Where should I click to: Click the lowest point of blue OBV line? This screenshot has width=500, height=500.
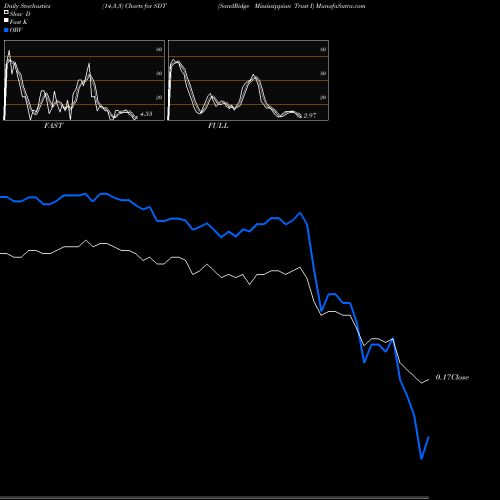(x=421, y=459)
